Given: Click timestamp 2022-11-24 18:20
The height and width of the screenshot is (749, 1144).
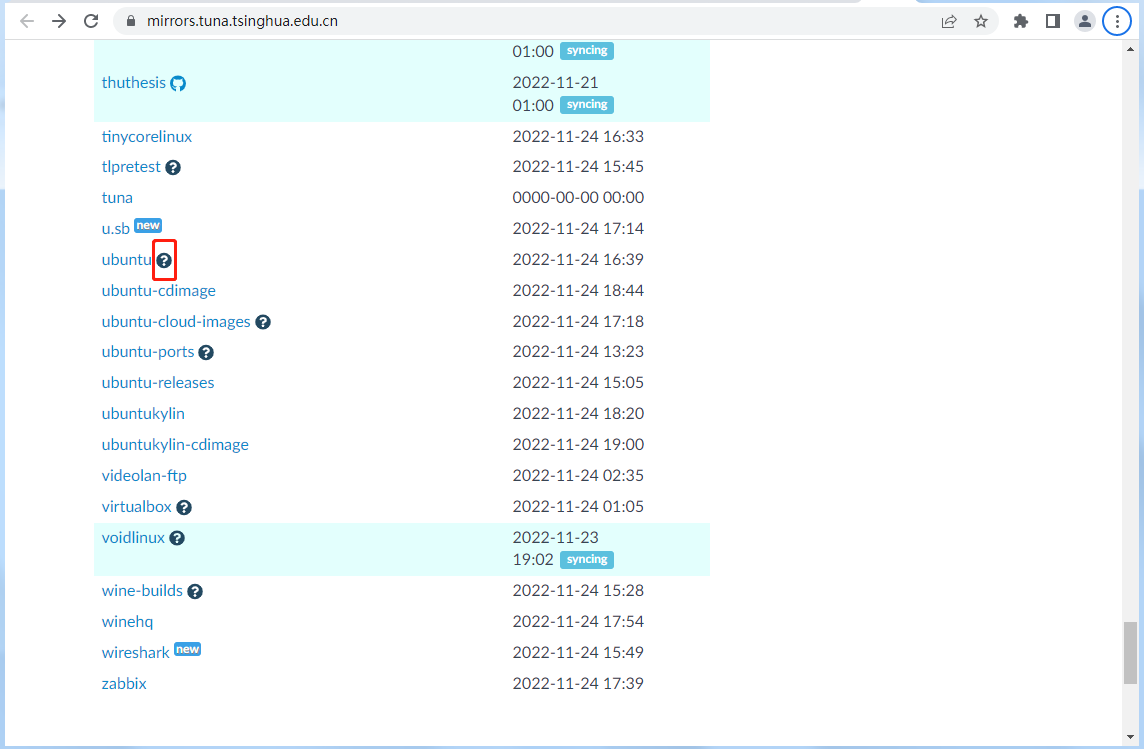Looking at the screenshot, I should [x=578, y=414].
